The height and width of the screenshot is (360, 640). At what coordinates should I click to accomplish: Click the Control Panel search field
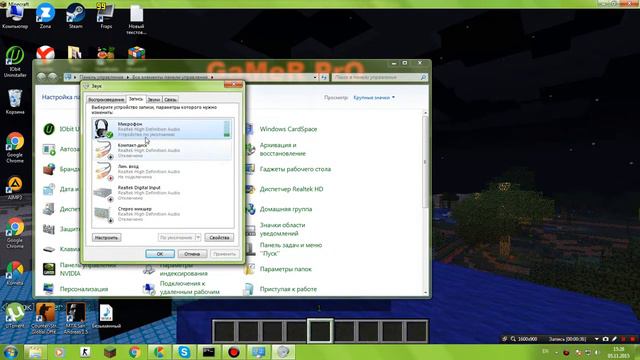coord(379,77)
